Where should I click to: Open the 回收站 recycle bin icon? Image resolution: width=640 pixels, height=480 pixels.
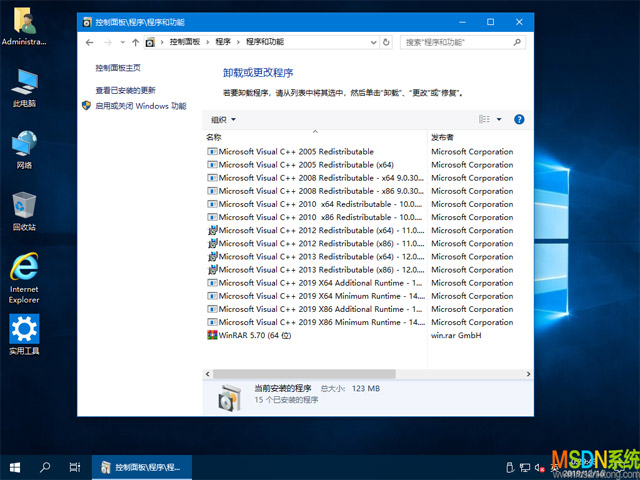[x=24, y=211]
